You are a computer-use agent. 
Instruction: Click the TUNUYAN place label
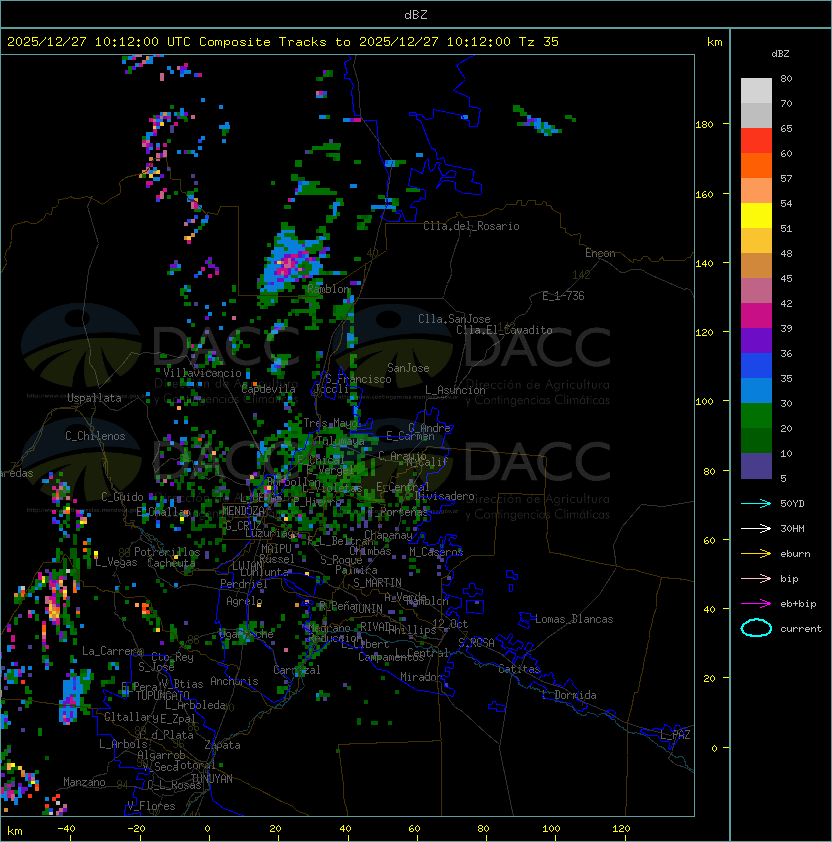point(211,778)
